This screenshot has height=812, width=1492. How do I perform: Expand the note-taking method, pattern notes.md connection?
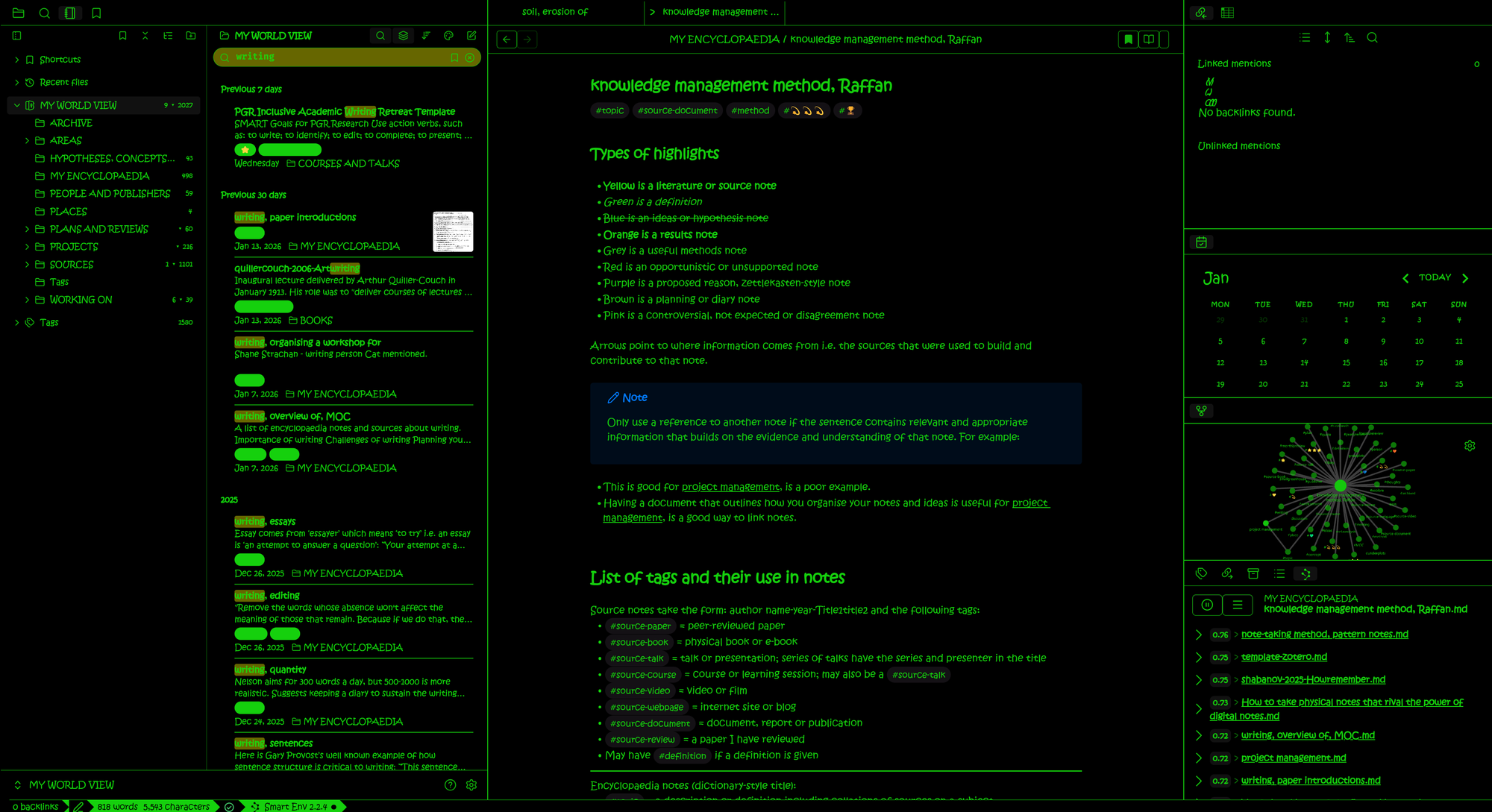pyautogui.click(x=1198, y=635)
